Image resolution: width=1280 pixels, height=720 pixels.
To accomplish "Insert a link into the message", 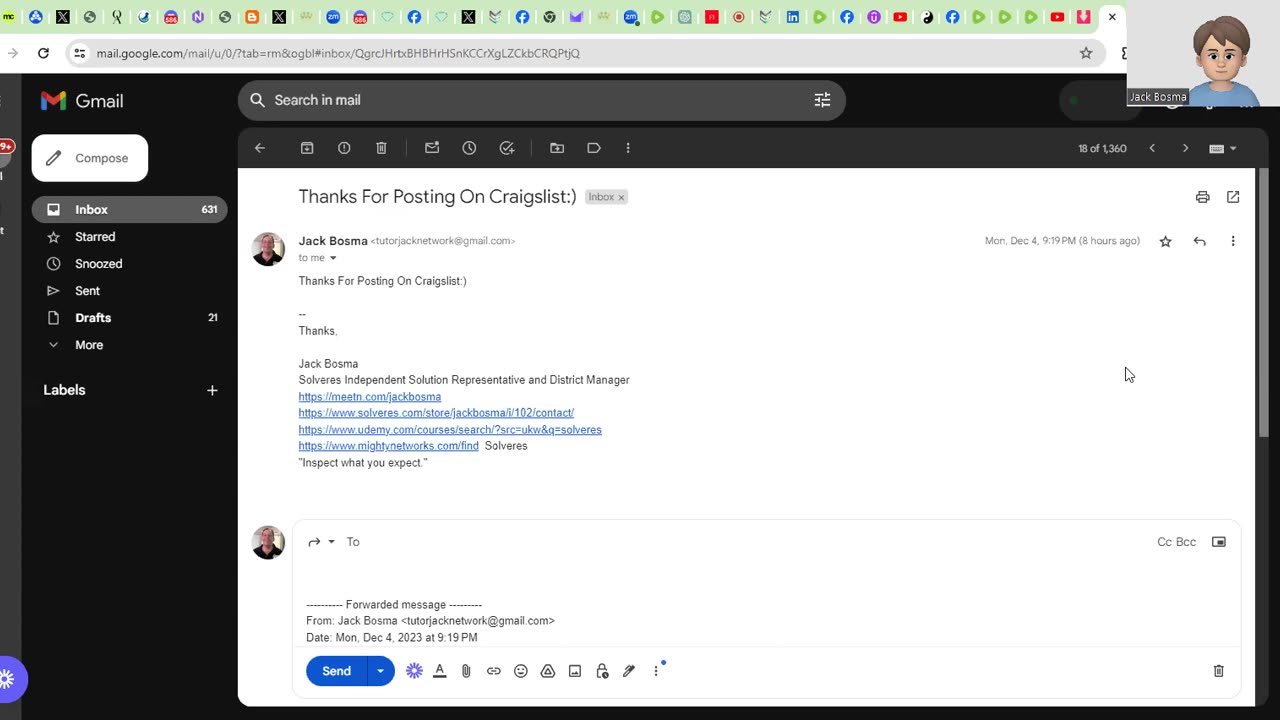I will click(494, 671).
